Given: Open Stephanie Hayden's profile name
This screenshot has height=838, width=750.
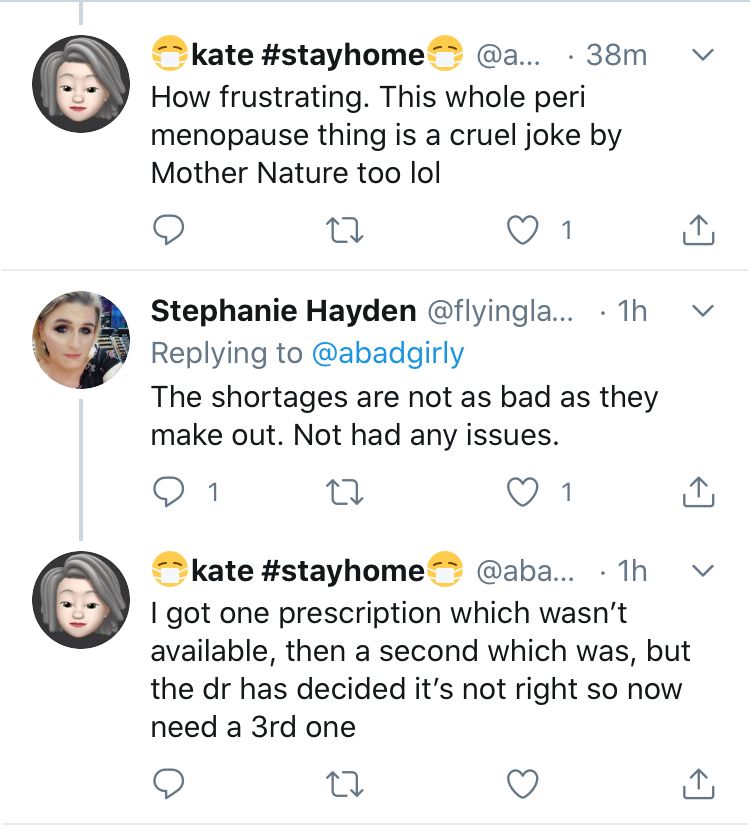Looking at the screenshot, I should (x=283, y=311).
